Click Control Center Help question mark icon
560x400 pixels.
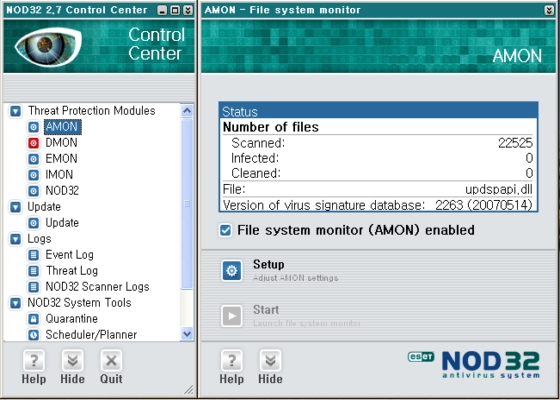coord(34,361)
